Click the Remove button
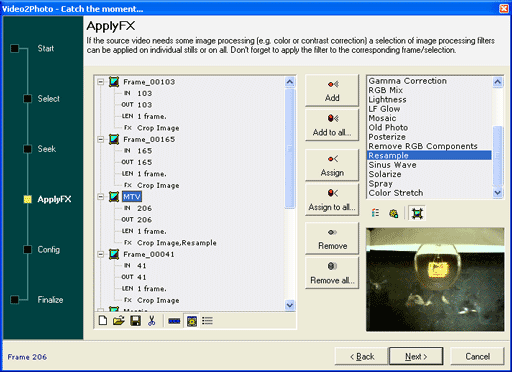512x372 pixels. tap(332, 239)
